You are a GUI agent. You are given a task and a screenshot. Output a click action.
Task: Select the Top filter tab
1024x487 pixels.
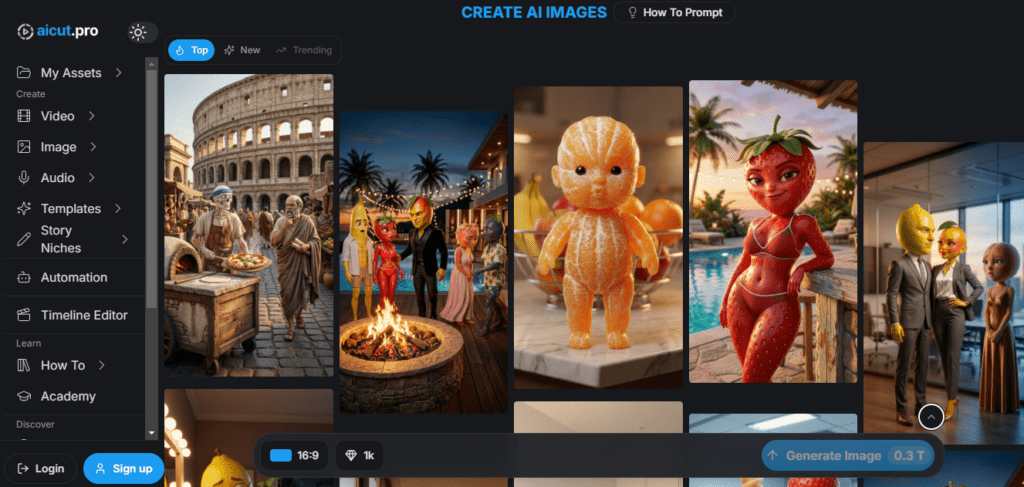click(191, 50)
